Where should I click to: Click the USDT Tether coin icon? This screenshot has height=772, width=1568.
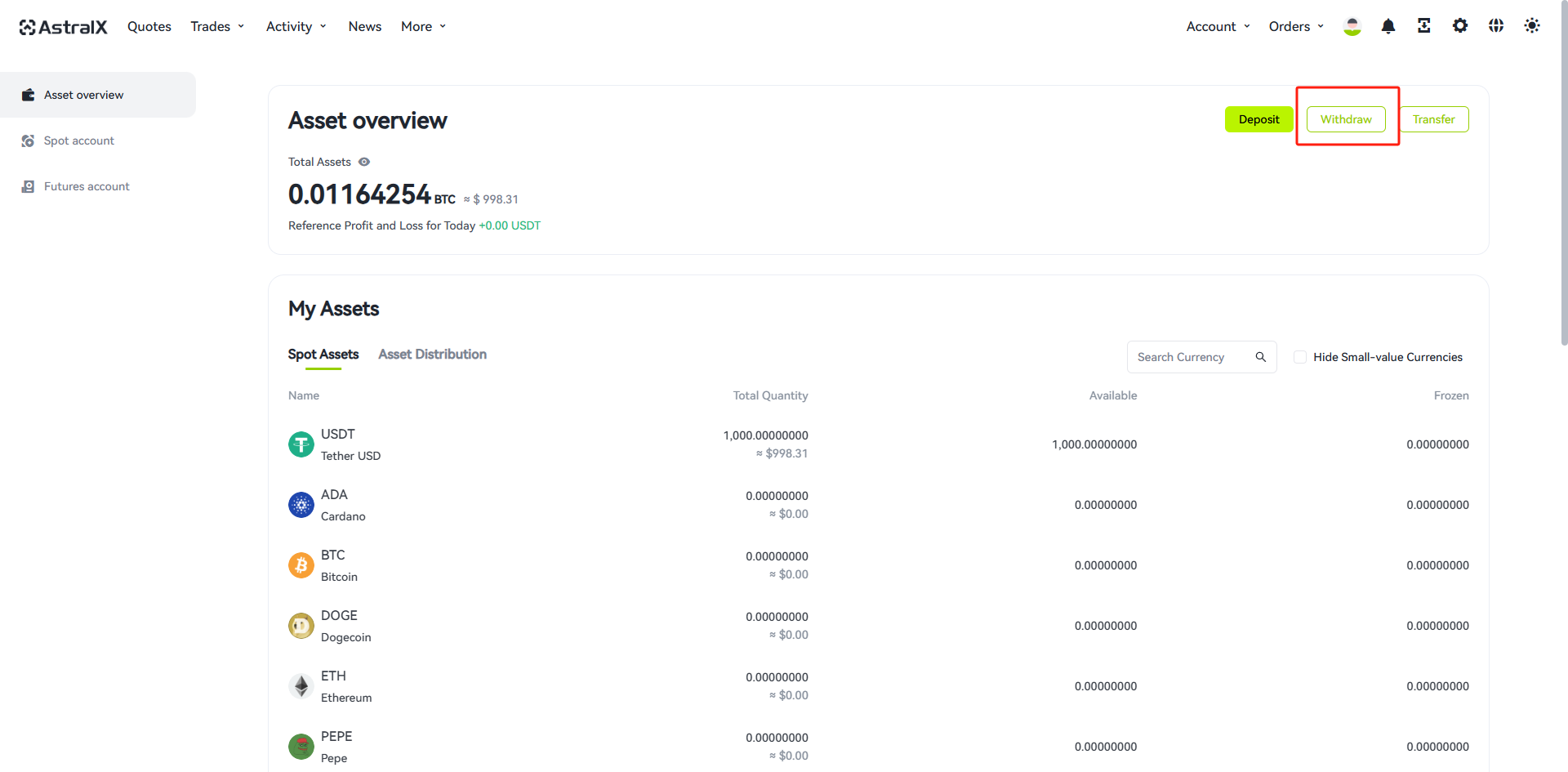[301, 444]
